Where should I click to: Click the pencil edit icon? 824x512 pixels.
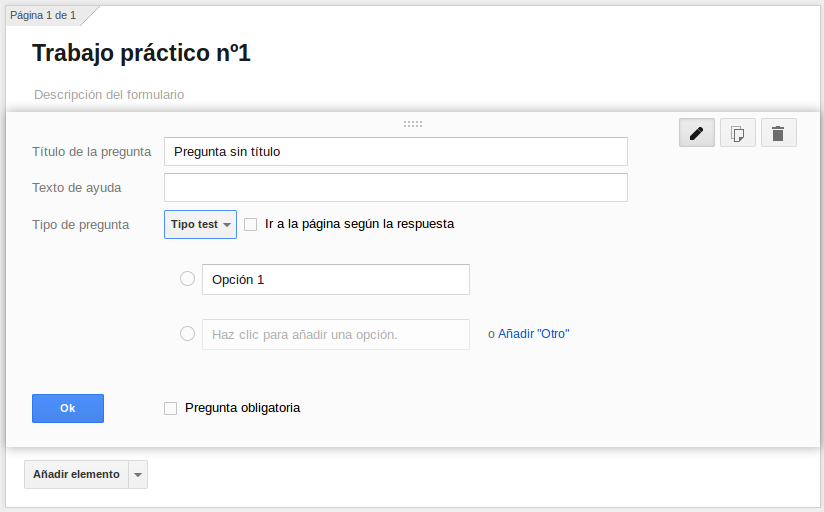[x=696, y=133]
